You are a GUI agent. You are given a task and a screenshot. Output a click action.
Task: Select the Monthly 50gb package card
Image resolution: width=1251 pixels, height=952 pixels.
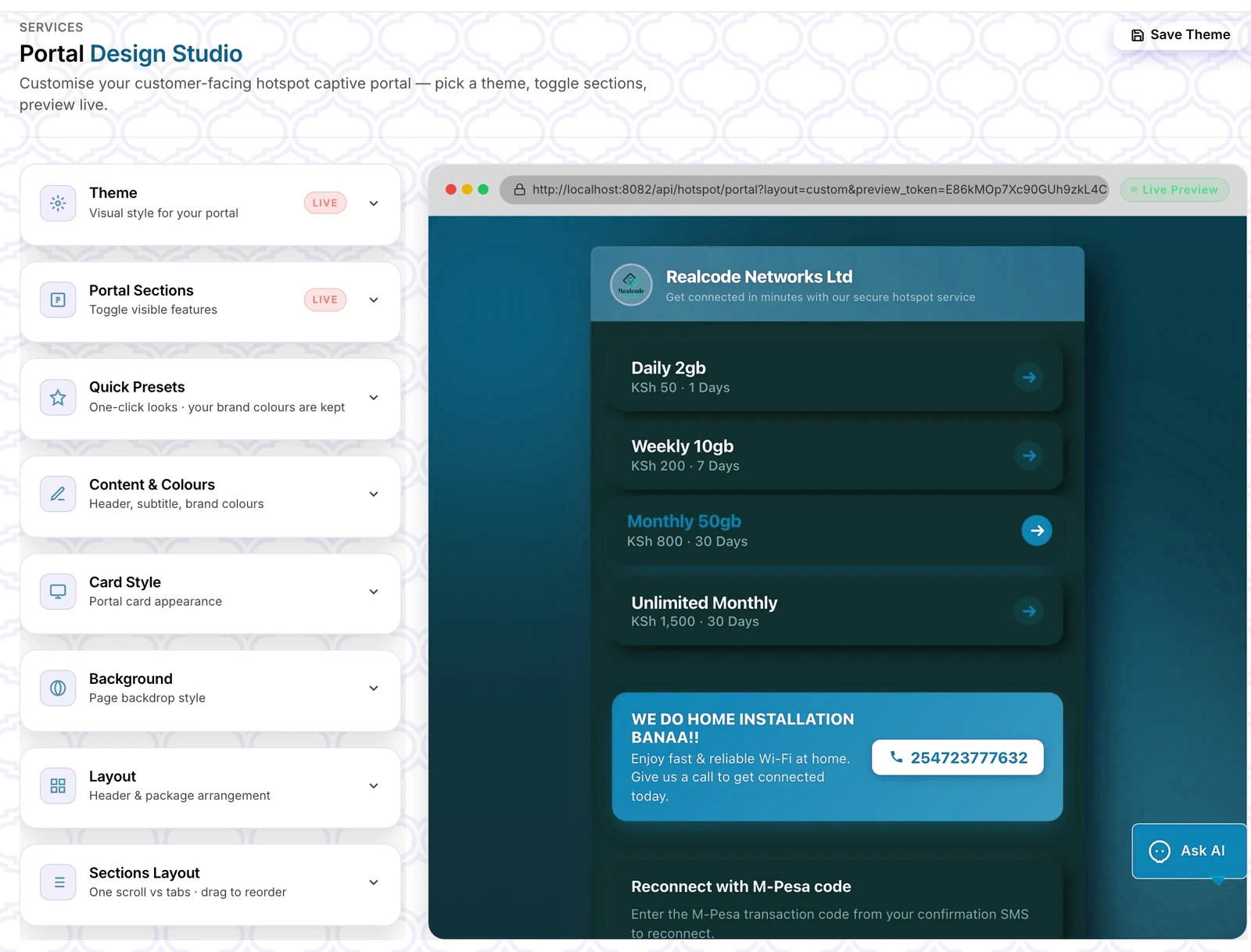pyautogui.click(x=837, y=531)
